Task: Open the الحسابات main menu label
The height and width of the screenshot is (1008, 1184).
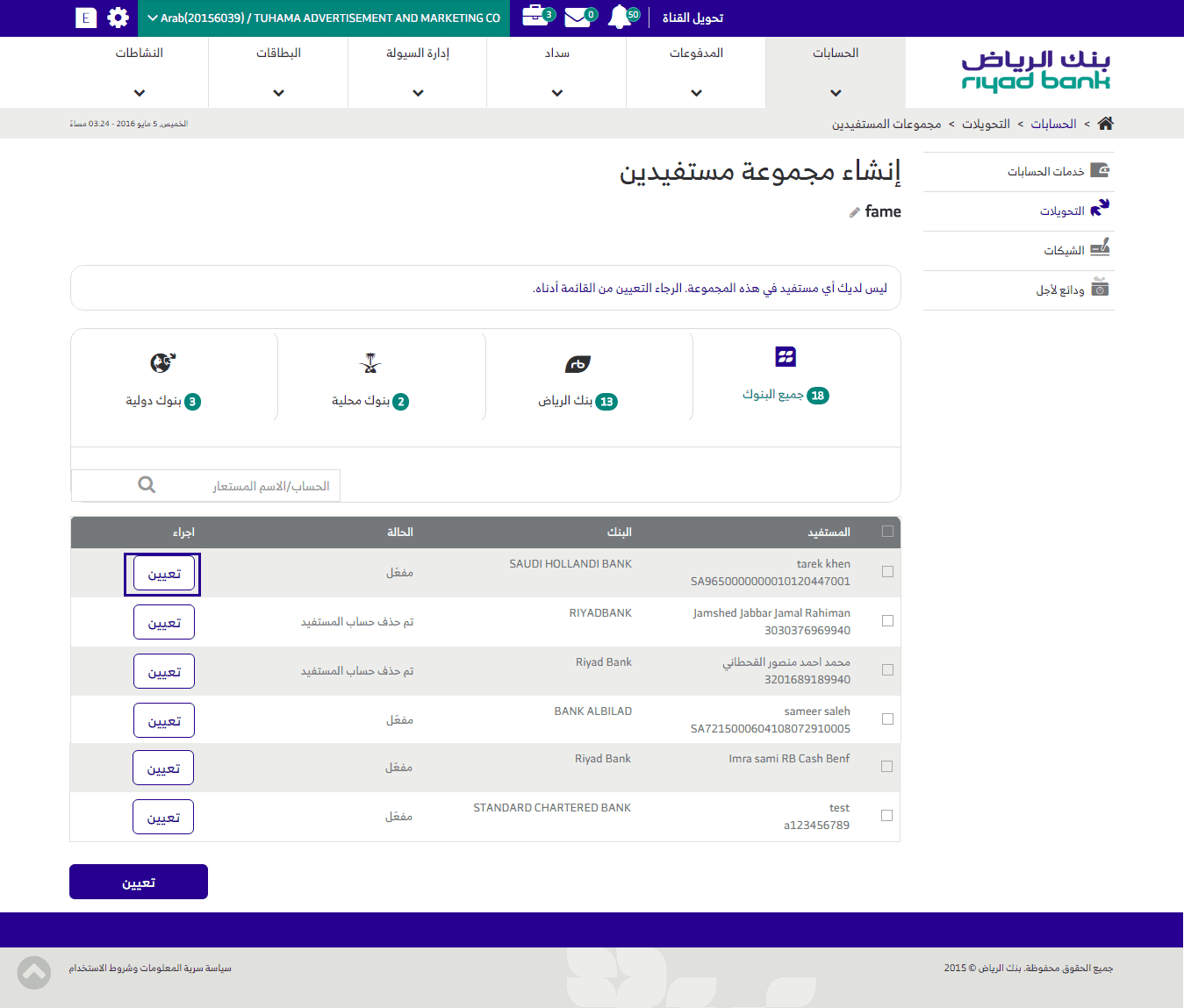Action: tap(836, 54)
